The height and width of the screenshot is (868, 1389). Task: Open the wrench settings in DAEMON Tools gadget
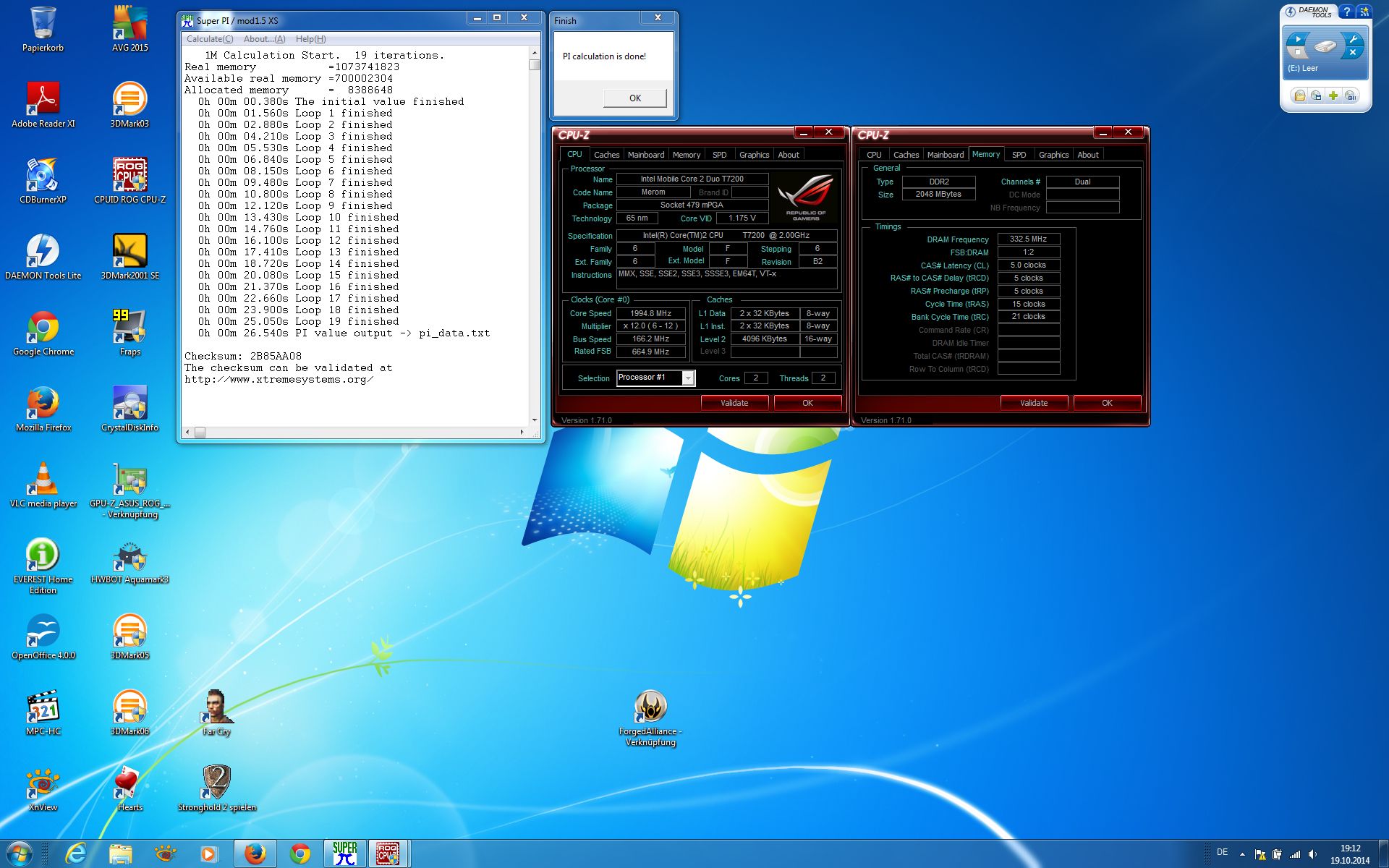click(x=1353, y=39)
